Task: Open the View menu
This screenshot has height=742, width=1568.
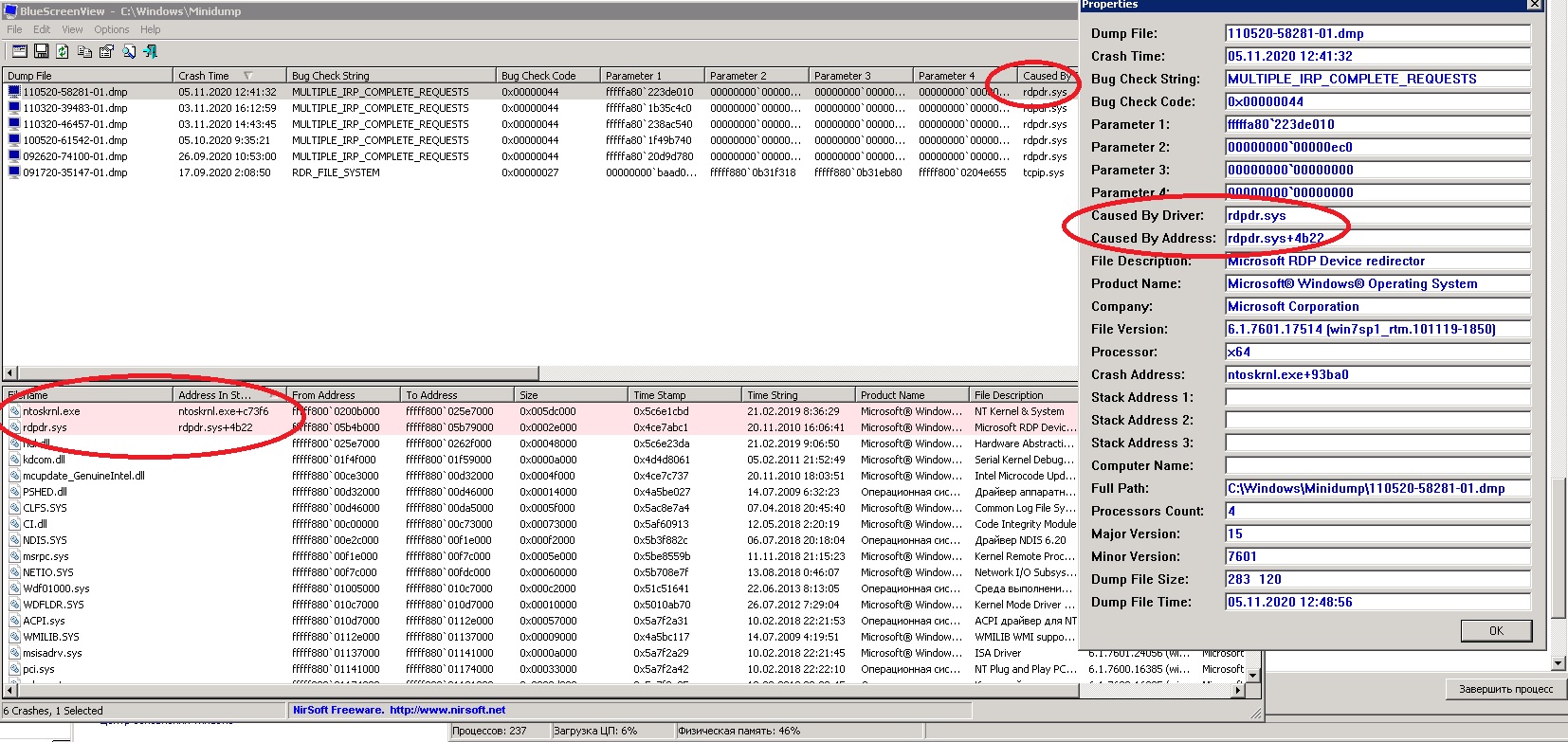Action: pos(72,29)
